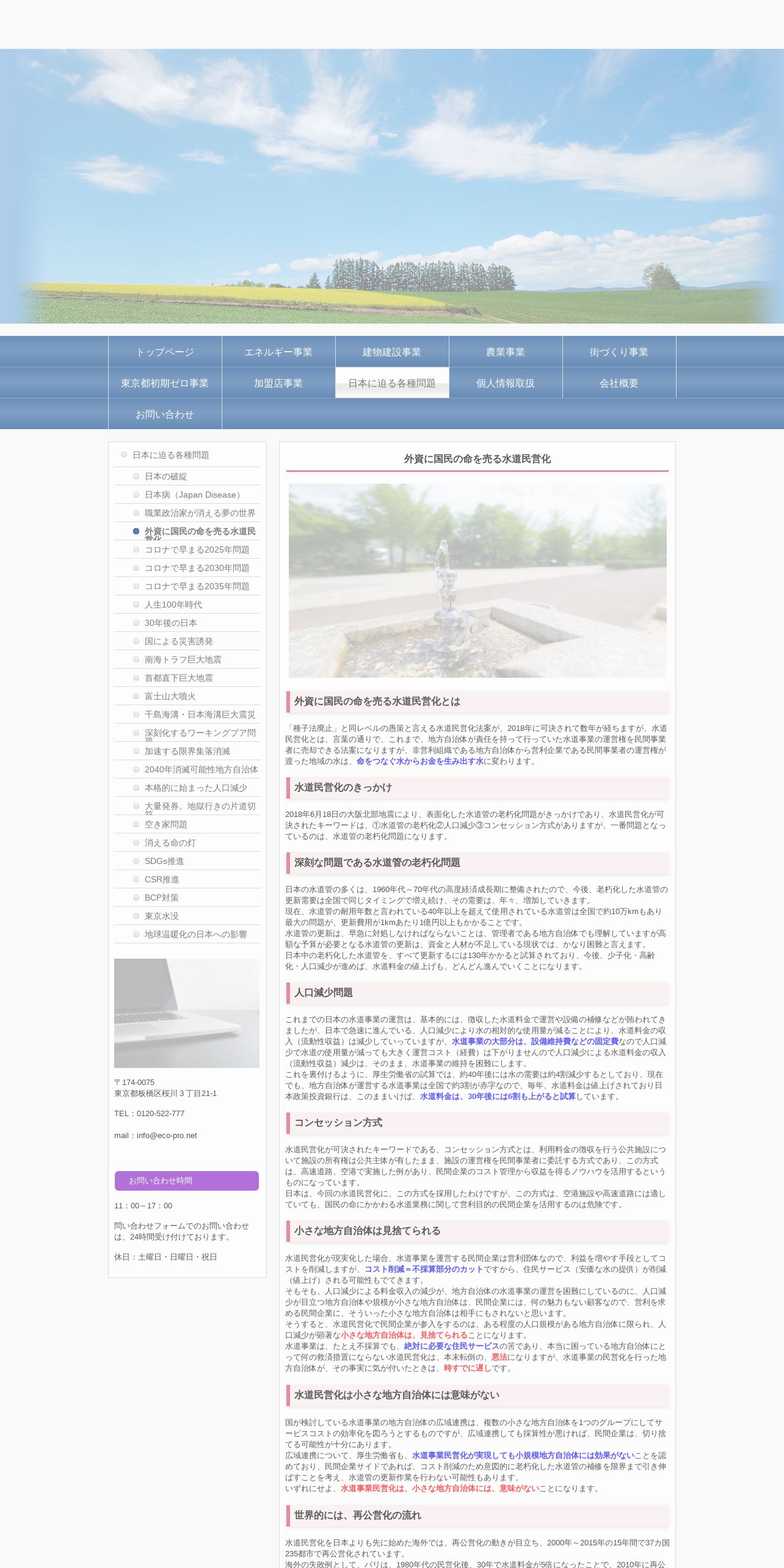Click active 日本に迫る各種問題 nav tab

click(392, 383)
